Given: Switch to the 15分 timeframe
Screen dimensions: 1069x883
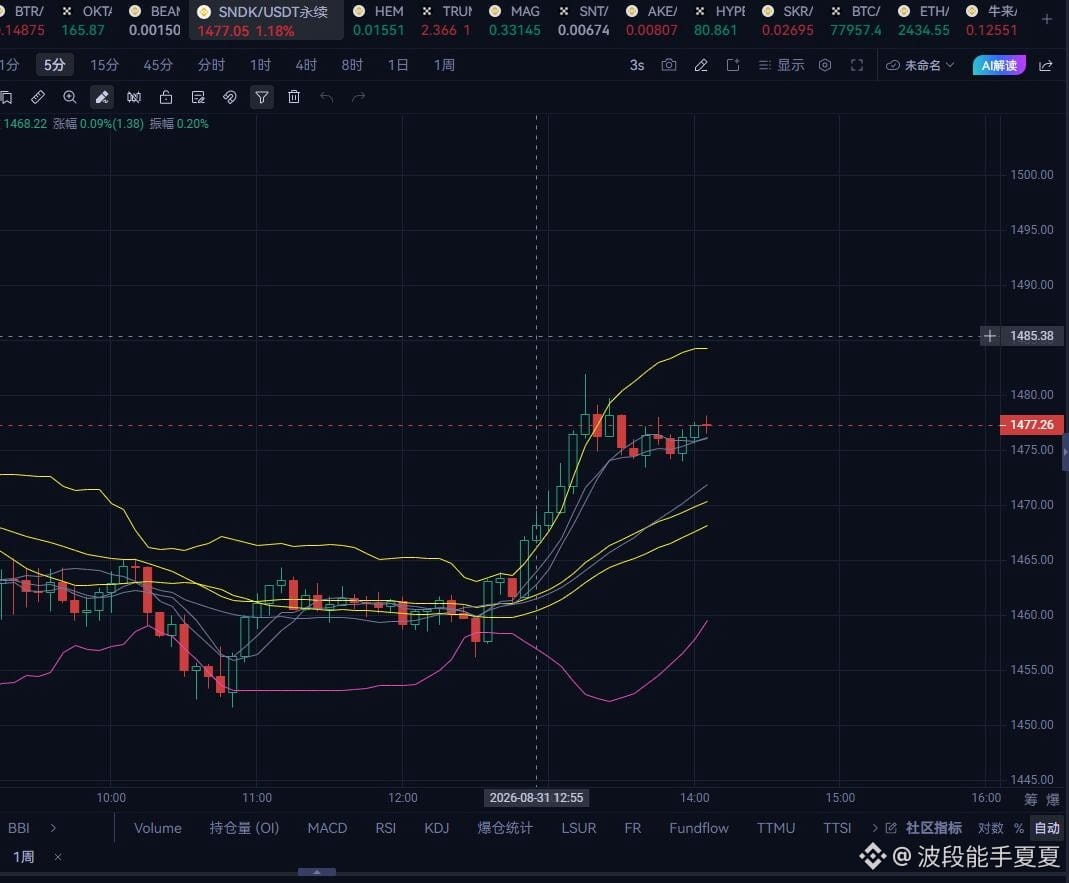Looking at the screenshot, I should coord(104,65).
